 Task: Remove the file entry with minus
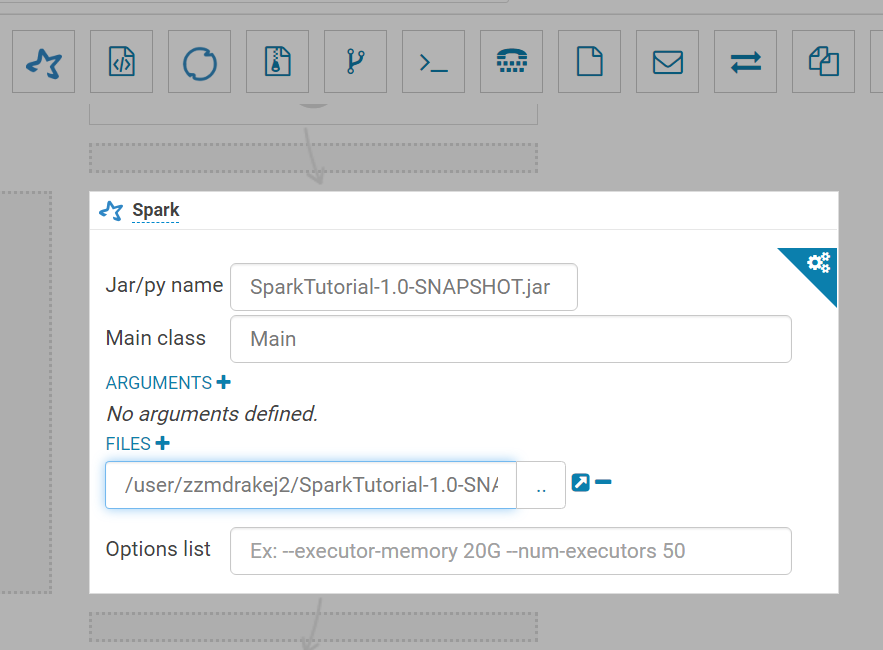coord(603,482)
